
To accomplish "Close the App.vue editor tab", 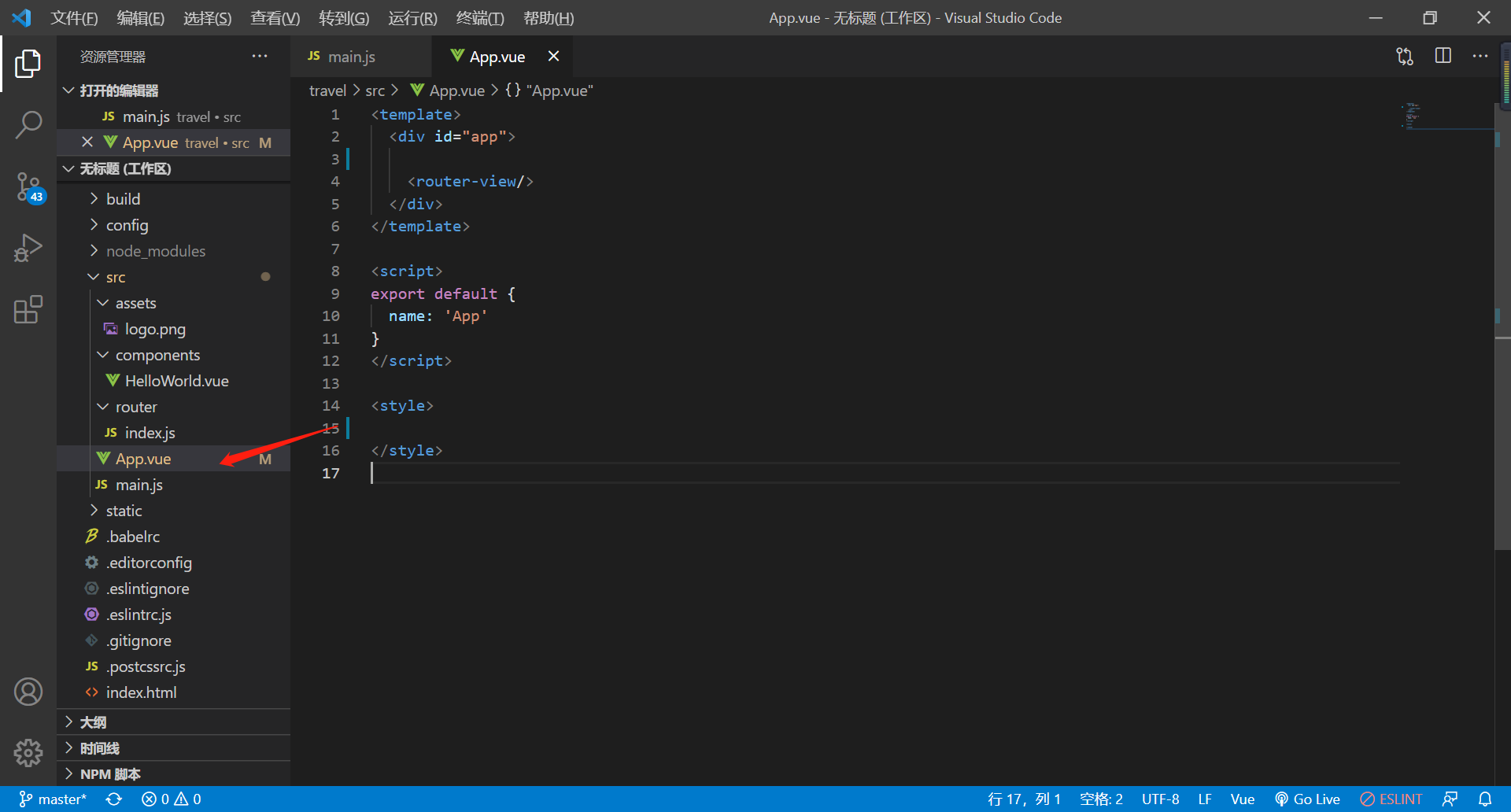I will click(x=554, y=56).
